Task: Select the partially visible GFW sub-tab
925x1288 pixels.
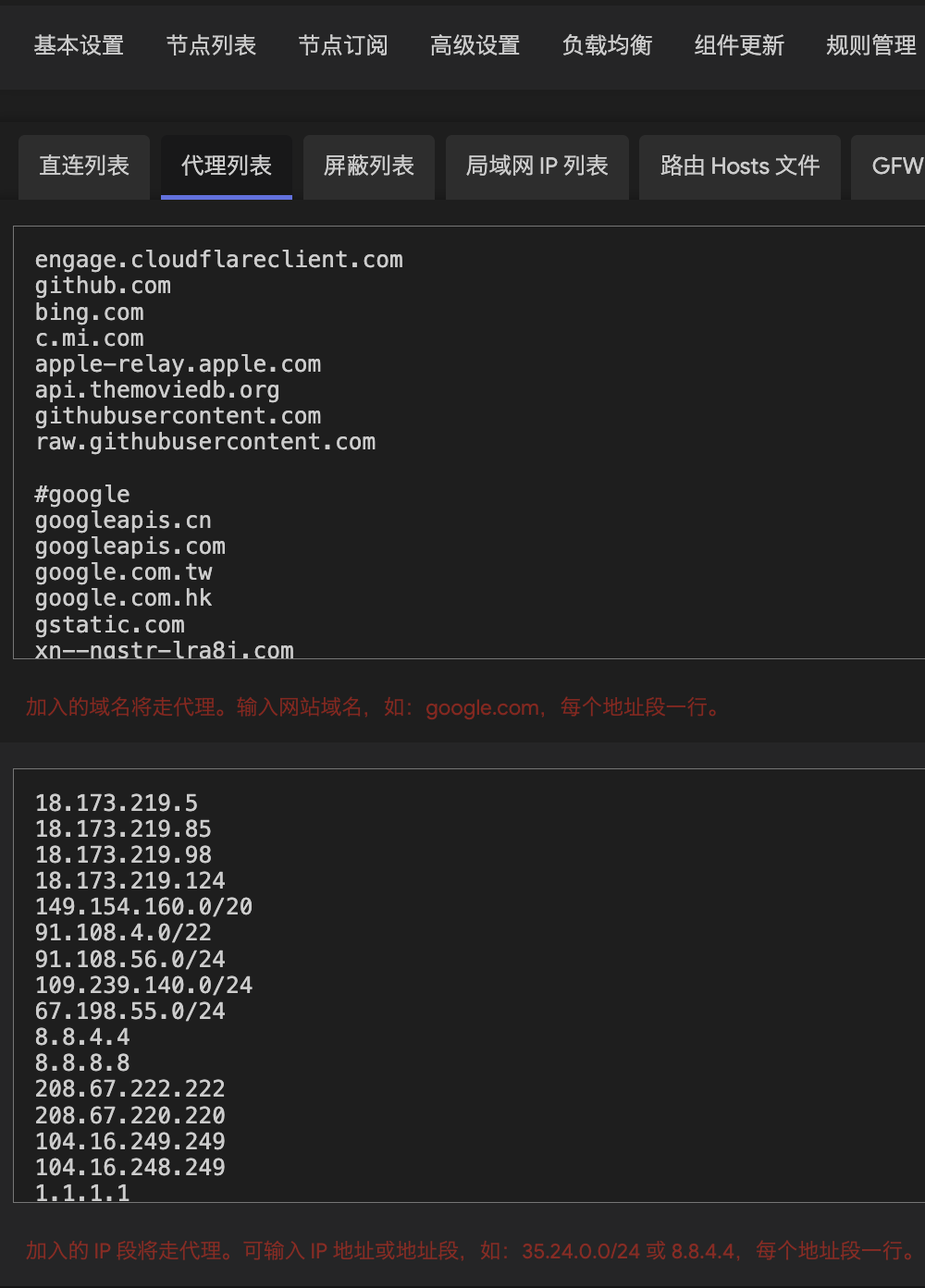Action: [895, 166]
